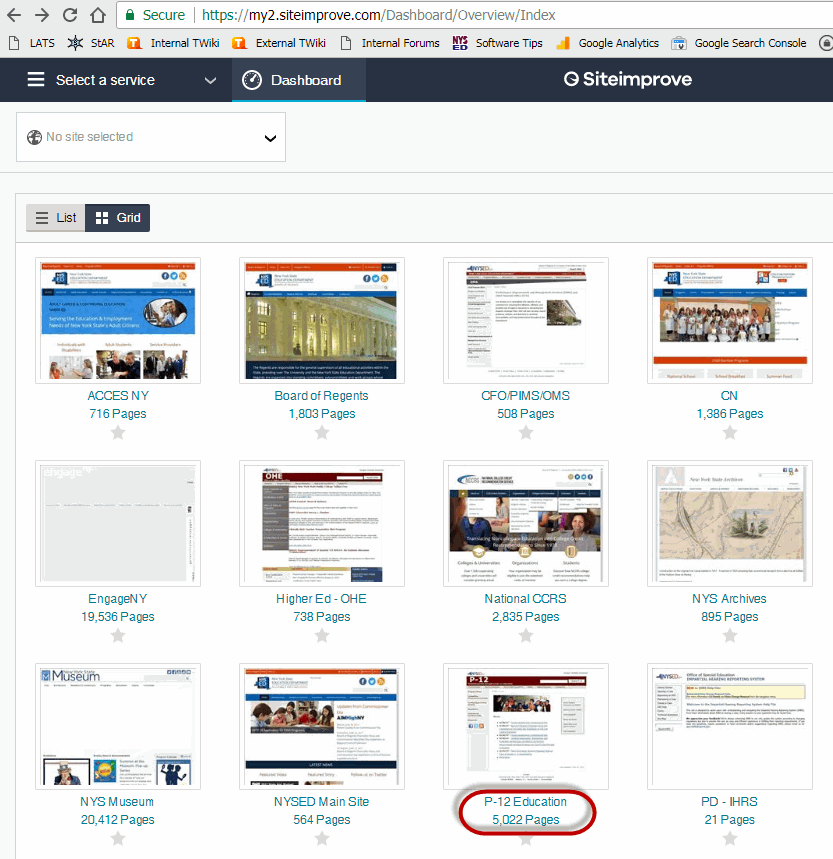Favorite ACCES NY with its star
The height and width of the screenshot is (859, 833).
coord(118,432)
